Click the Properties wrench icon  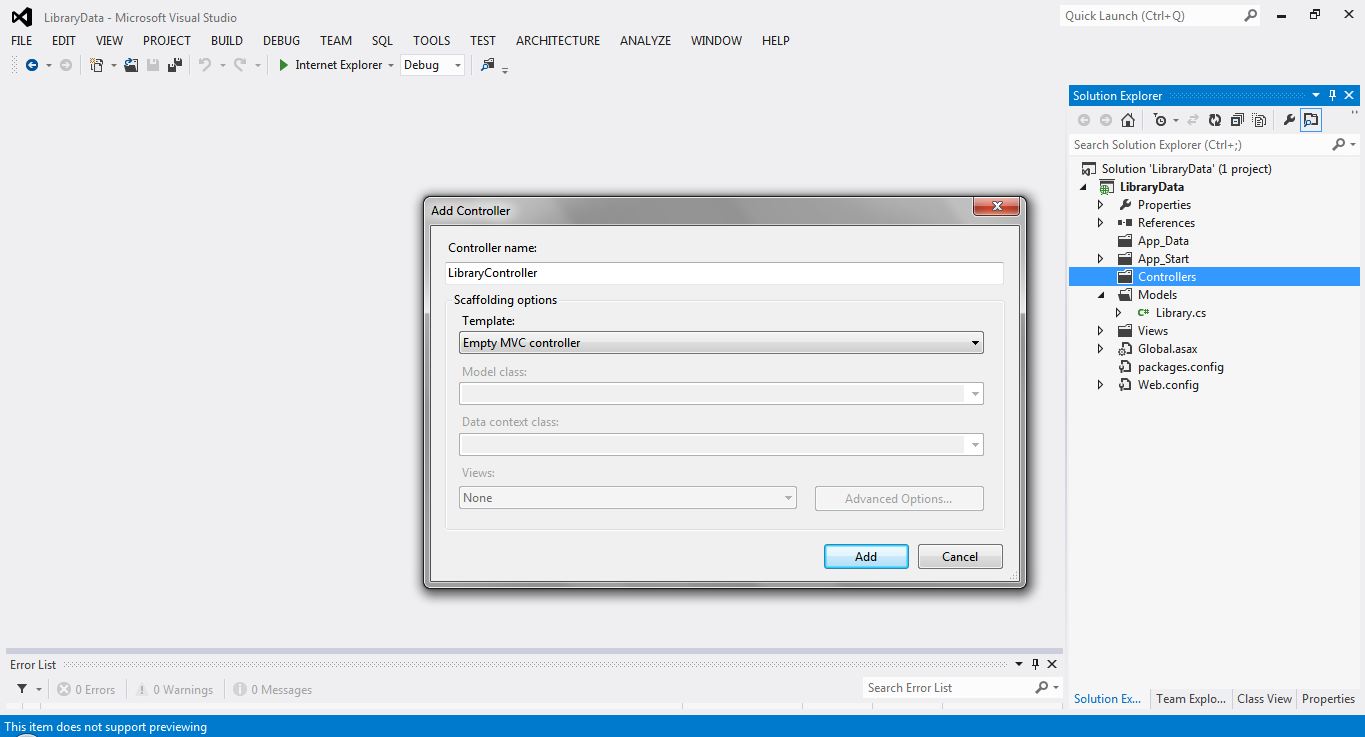1289,120
